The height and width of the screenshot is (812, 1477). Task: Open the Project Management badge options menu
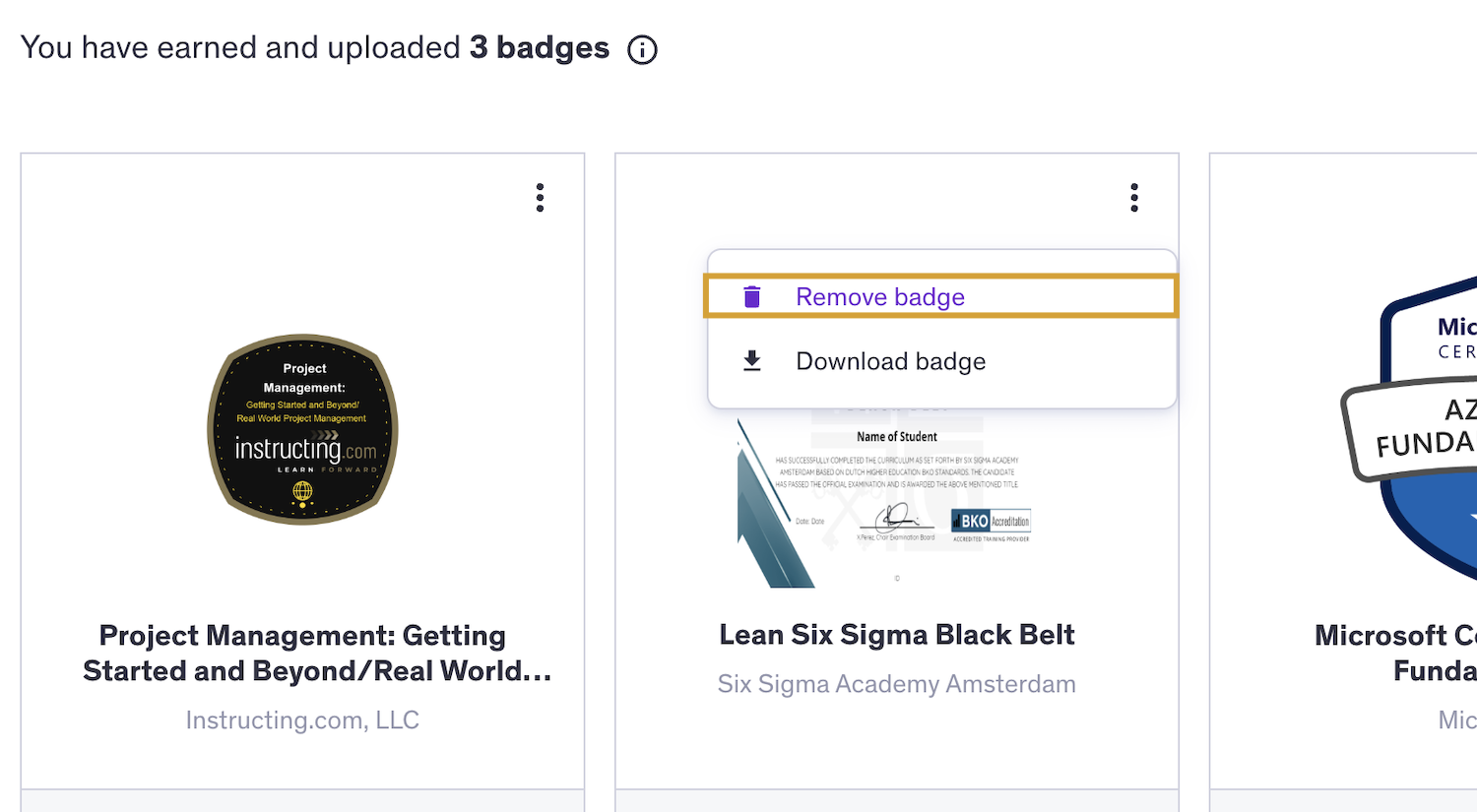click(540, 198)
